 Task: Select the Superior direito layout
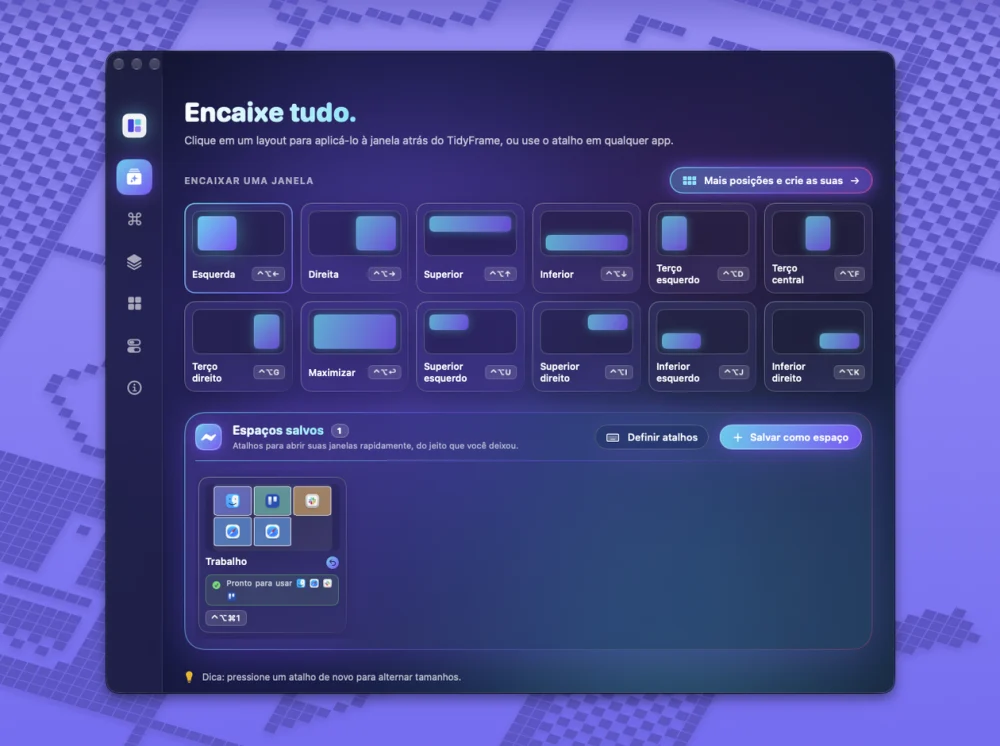[586, 346]
